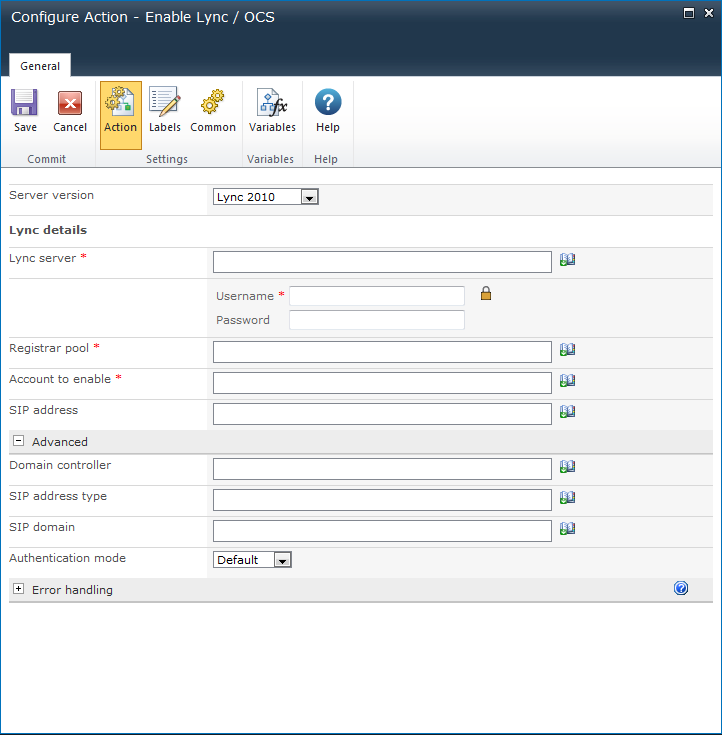The image size is (722, 735).
Task: Click the blue help icon near Error handling
Action: click(x=681, y=588)
